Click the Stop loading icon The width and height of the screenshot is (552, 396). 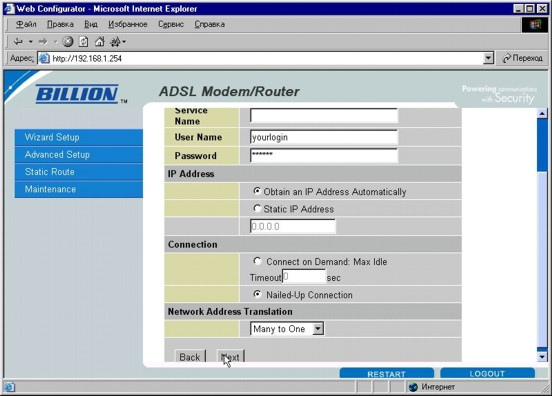click(68, 42)
